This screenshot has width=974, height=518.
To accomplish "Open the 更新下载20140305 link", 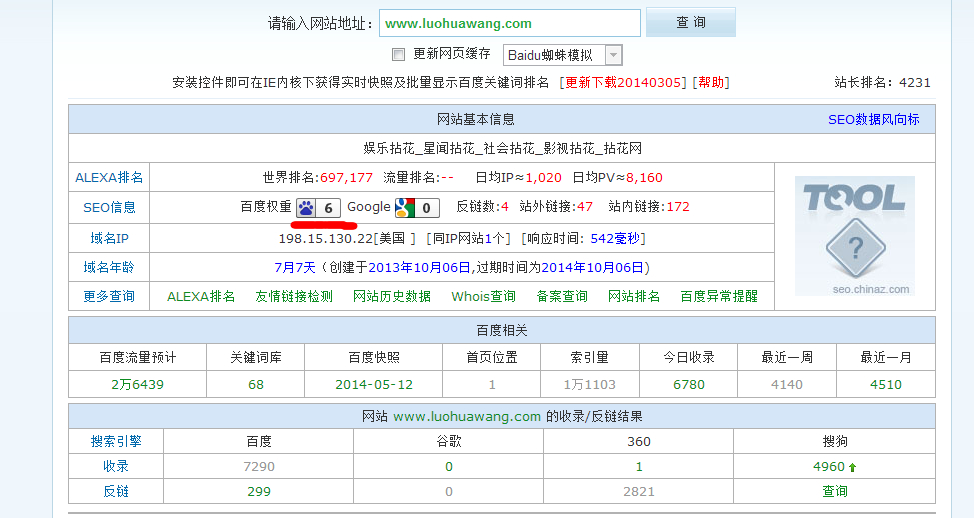I will [623, 83].
